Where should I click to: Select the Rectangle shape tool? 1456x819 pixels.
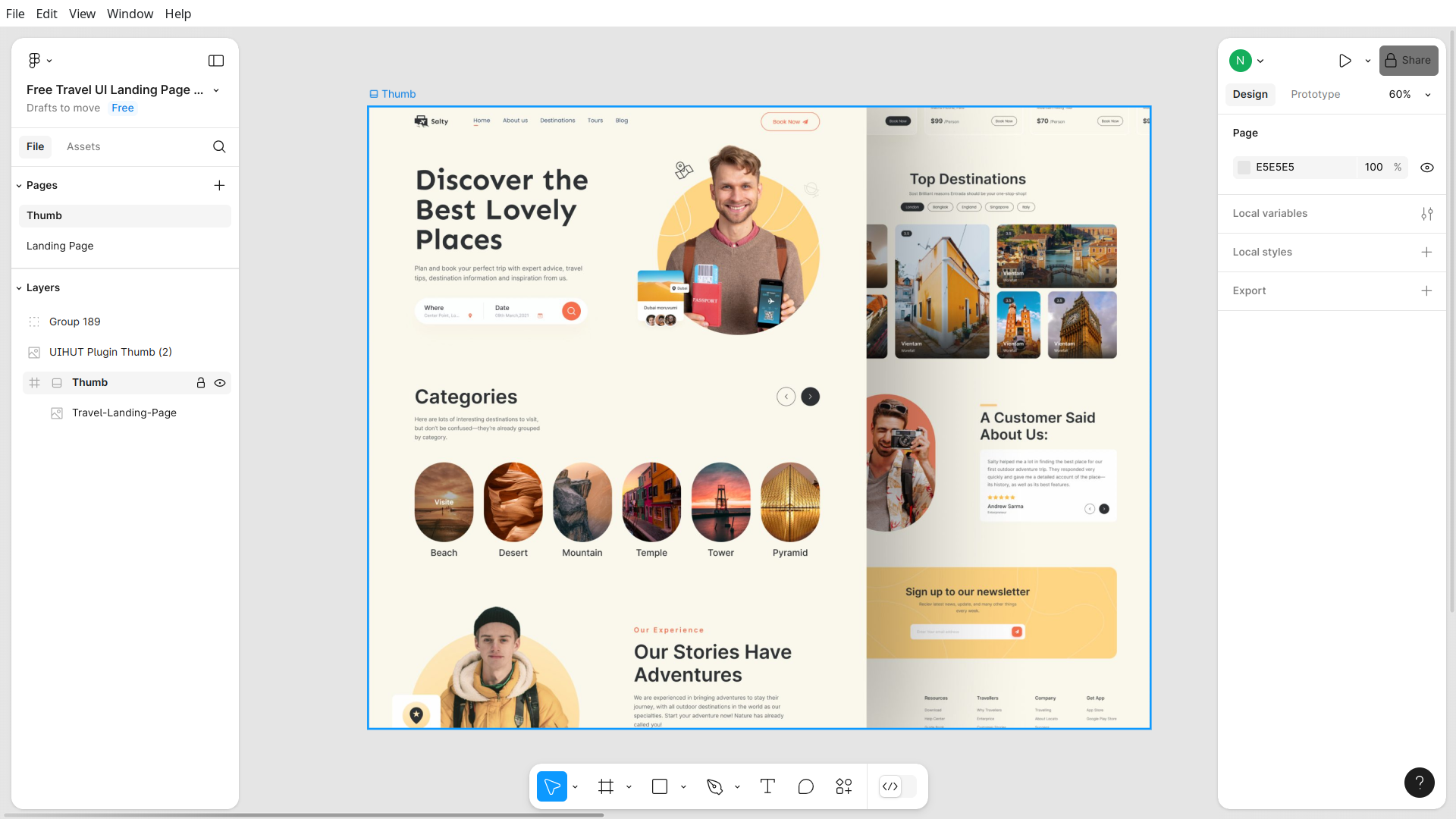[x=660, y=786]
